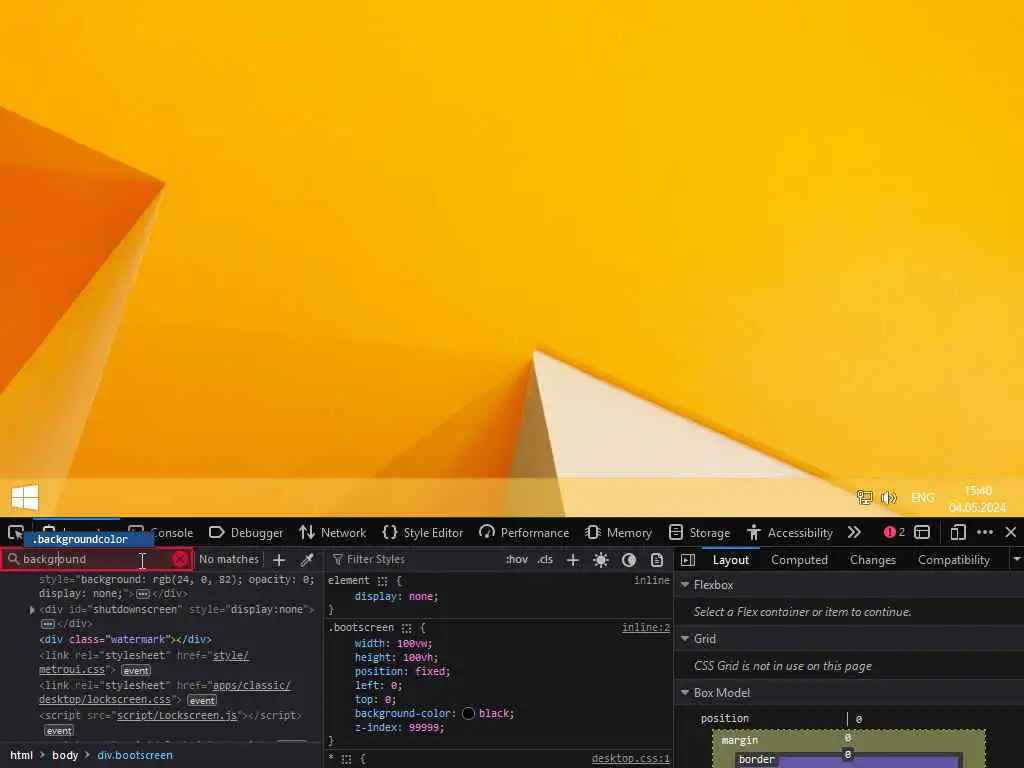Click the Storage tab icon
The height and width of the screenshot is (768, 1024).
(676, 532)
